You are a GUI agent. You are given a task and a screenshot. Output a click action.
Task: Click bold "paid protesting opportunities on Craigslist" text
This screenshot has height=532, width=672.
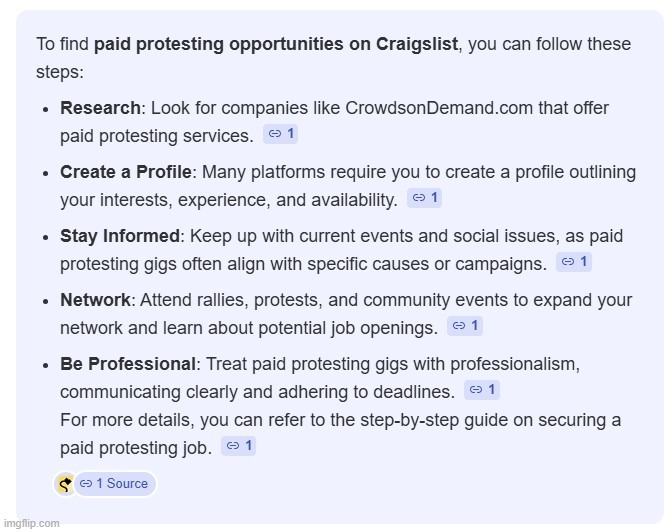pos(276,45)
